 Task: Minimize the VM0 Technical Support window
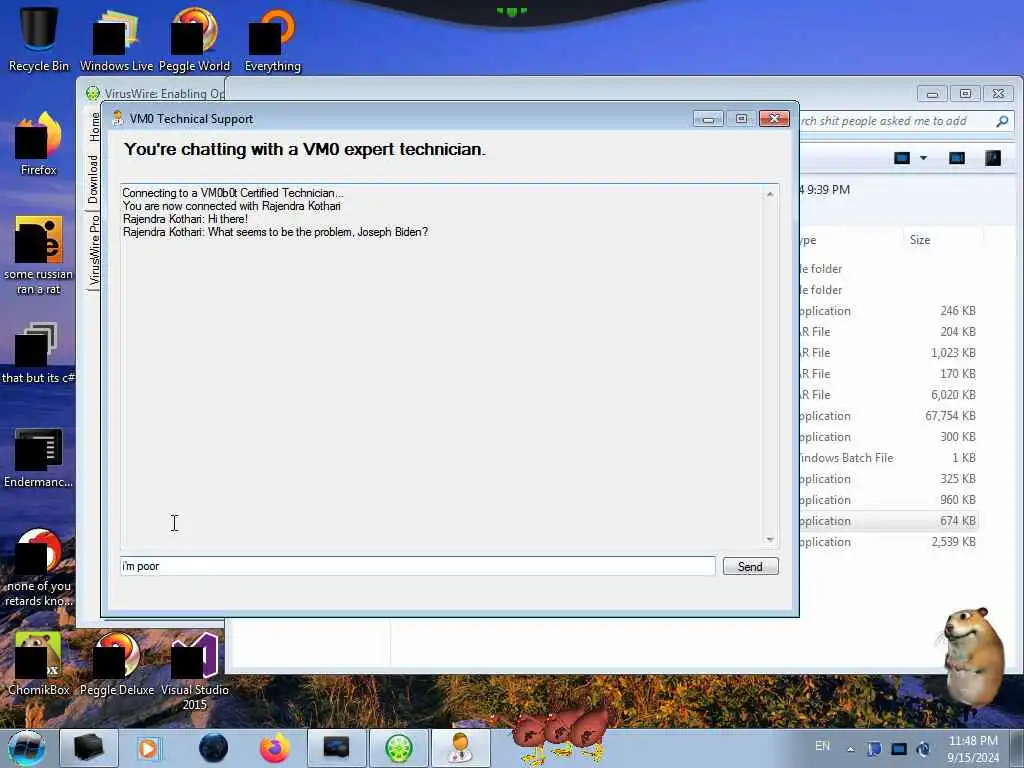click(x=708, y=119)
